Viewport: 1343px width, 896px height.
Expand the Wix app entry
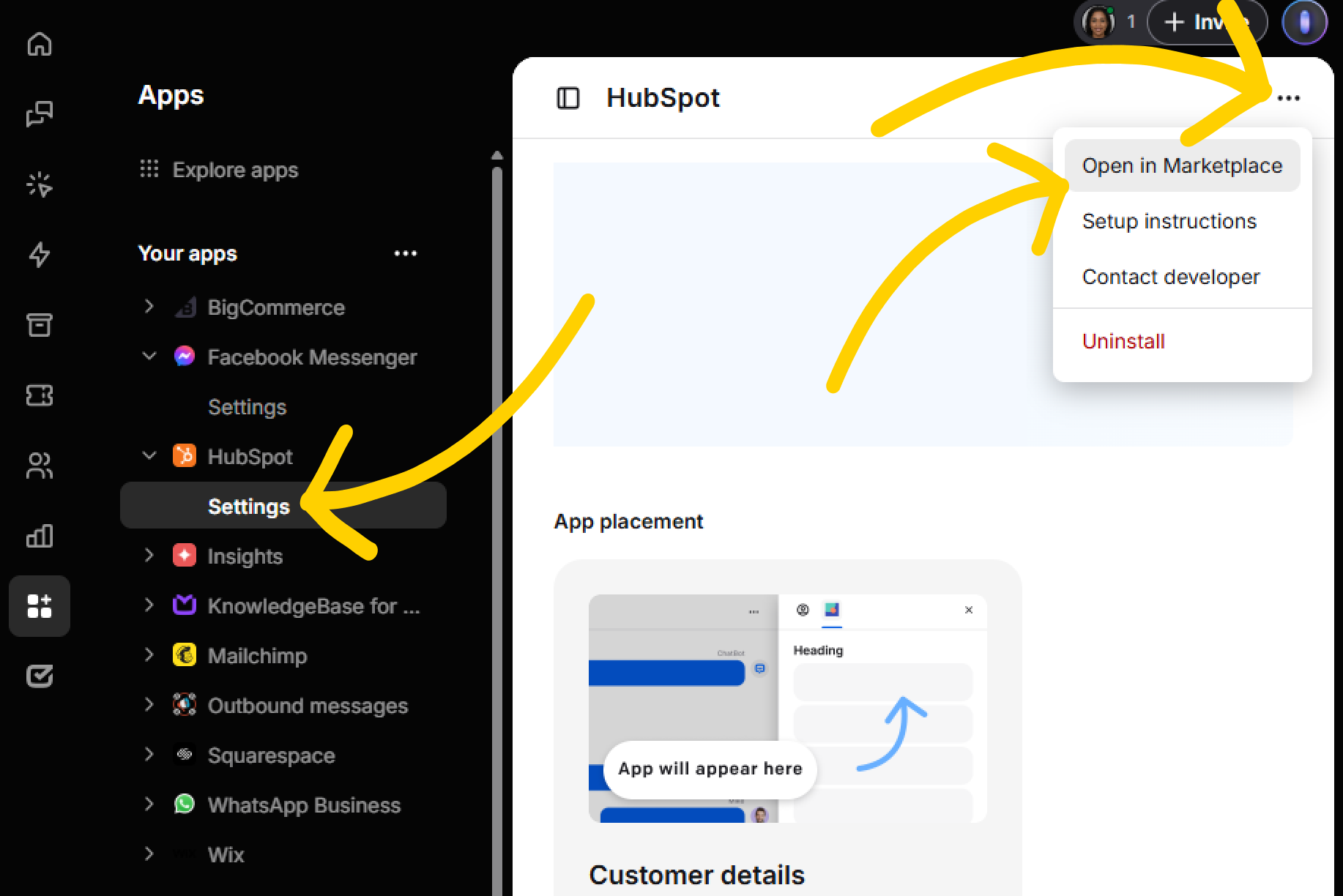[x=149, y=854]
